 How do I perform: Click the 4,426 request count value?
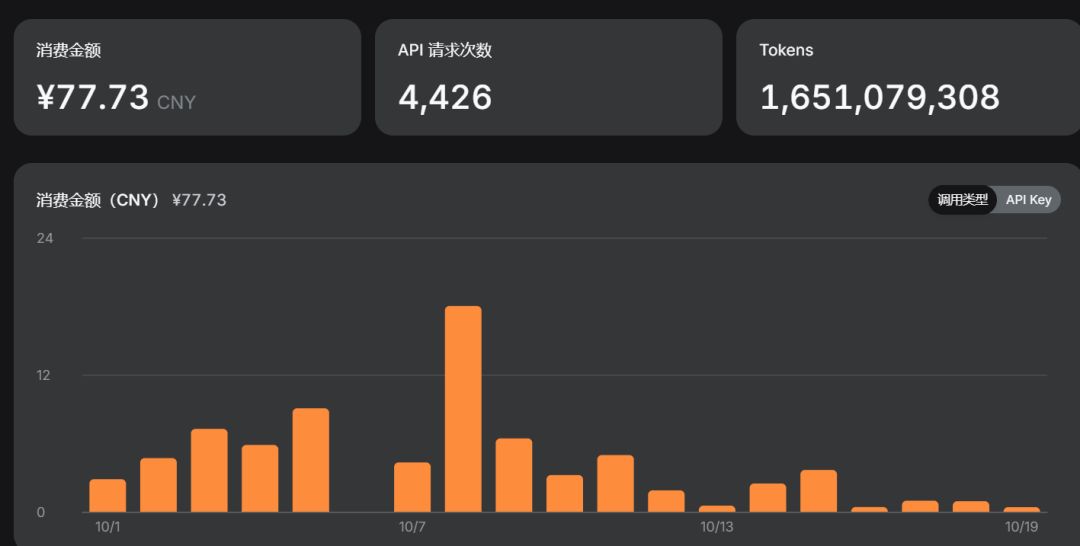click(445, 98)
